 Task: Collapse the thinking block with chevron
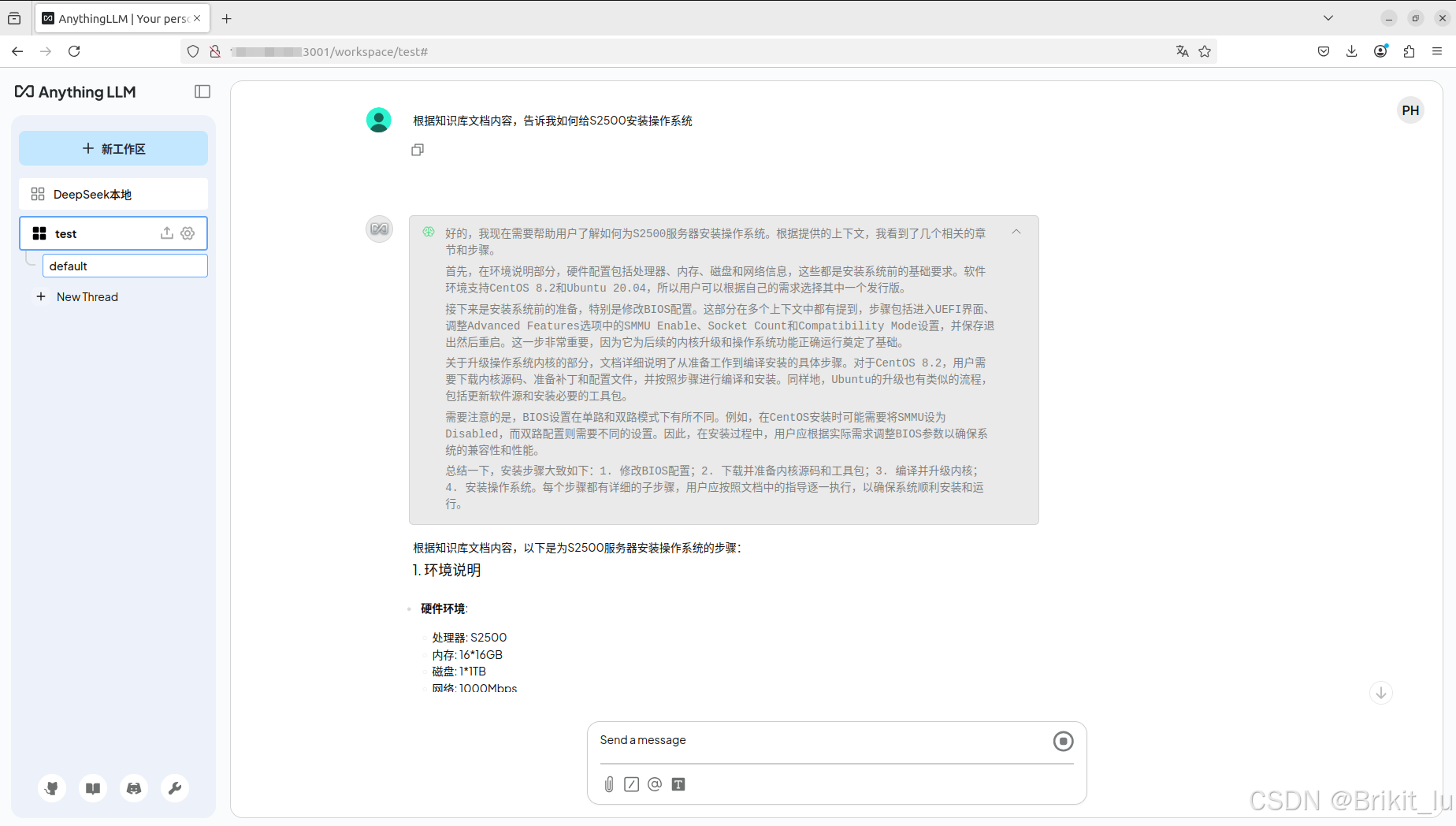click(1016, 232)
